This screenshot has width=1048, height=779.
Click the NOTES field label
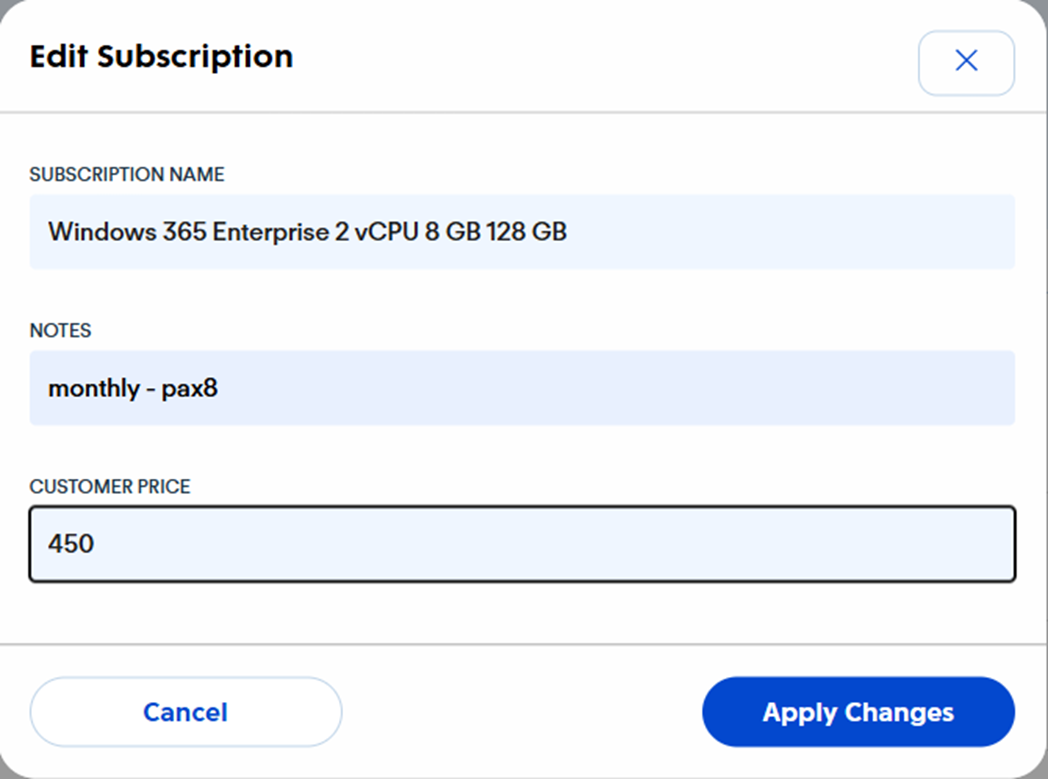click(60, 331)
